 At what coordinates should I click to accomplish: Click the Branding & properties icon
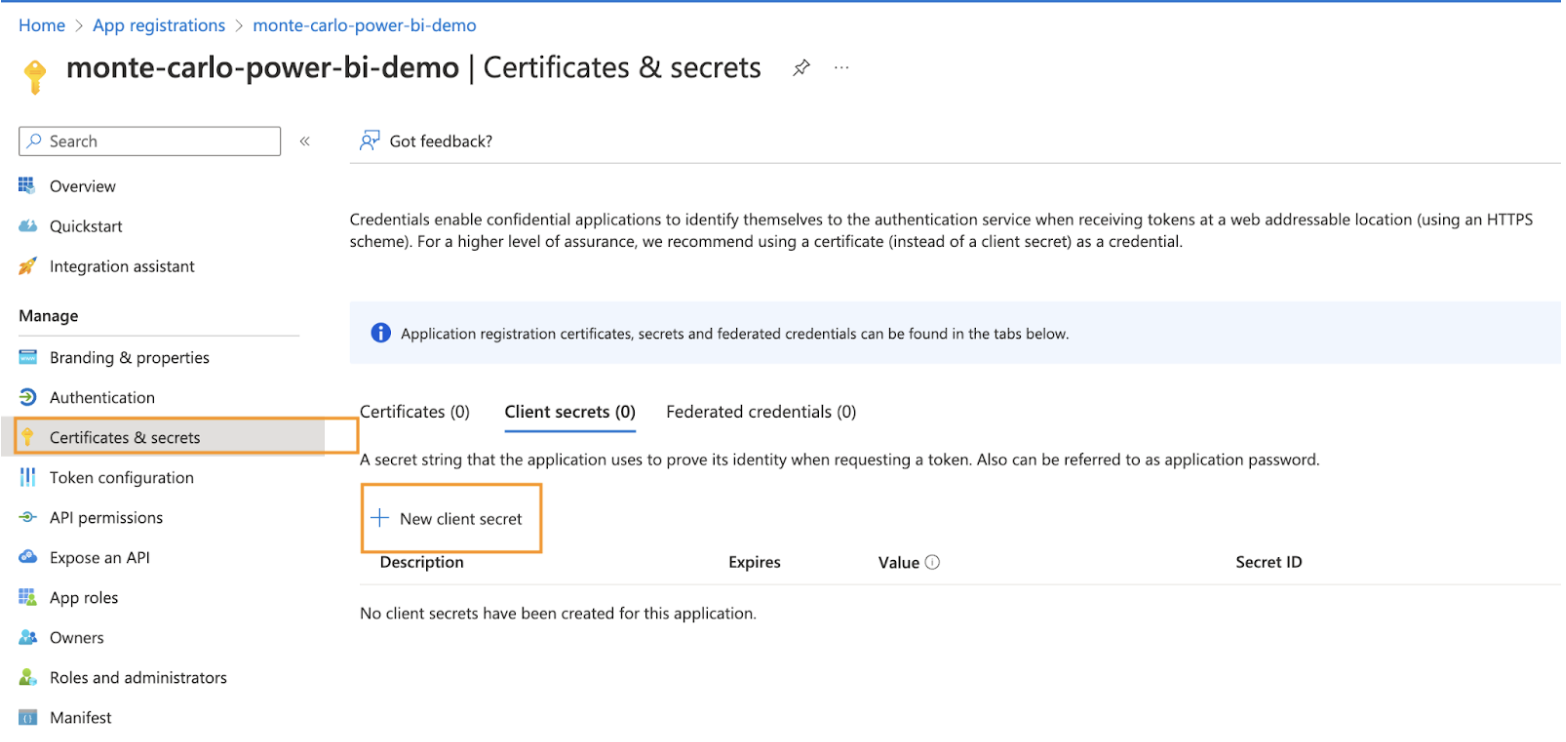click(28, 357)
